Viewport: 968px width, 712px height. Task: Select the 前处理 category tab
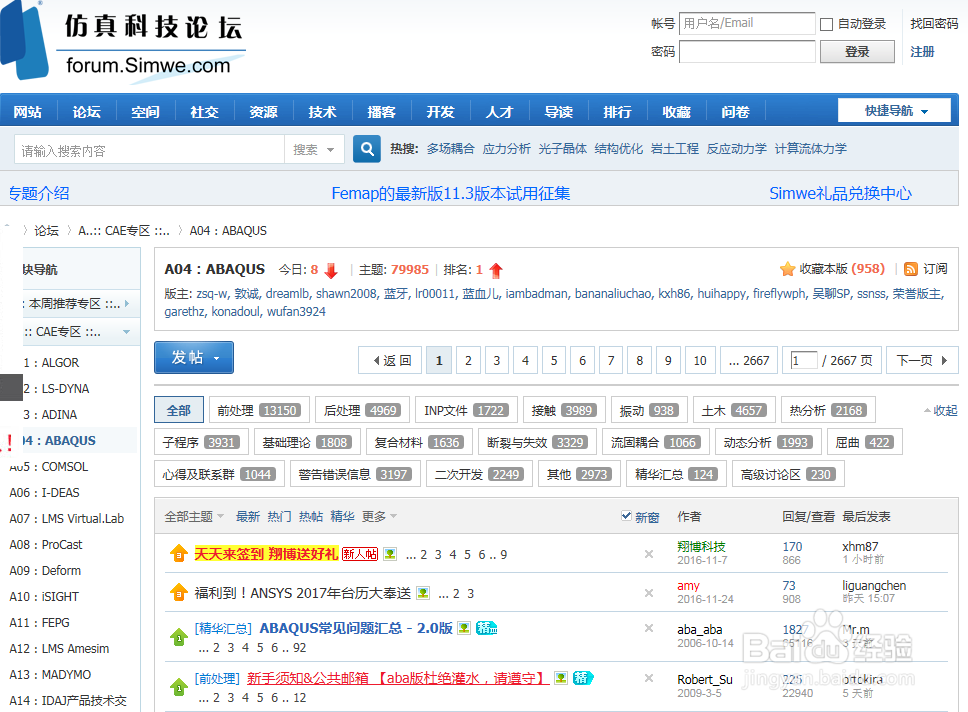coord(258,410)
